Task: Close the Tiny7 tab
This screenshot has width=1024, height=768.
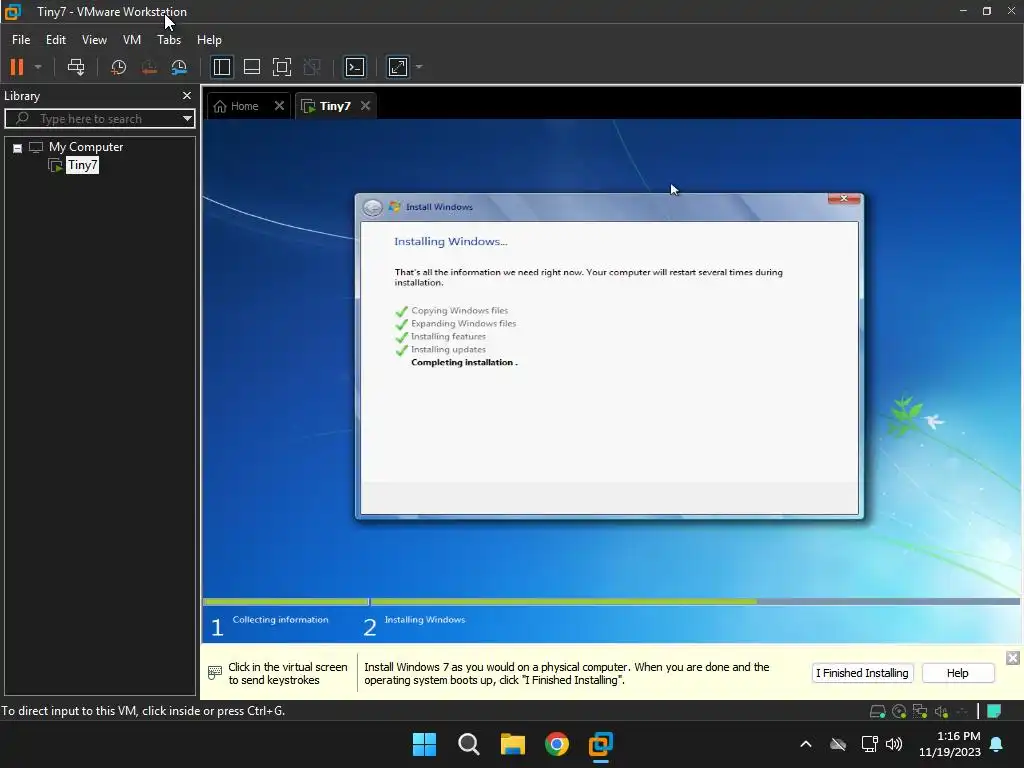Action: [x=366, y=106]
